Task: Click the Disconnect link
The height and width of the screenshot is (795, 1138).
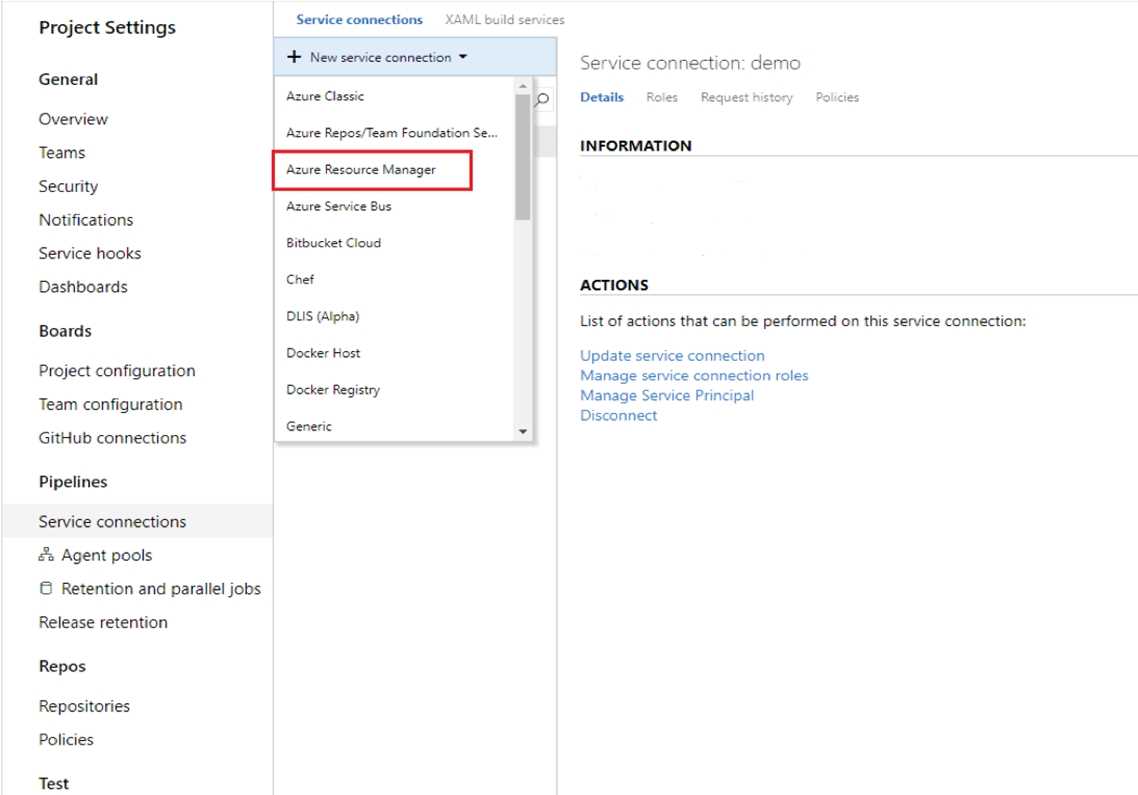Action: point(618,415)
